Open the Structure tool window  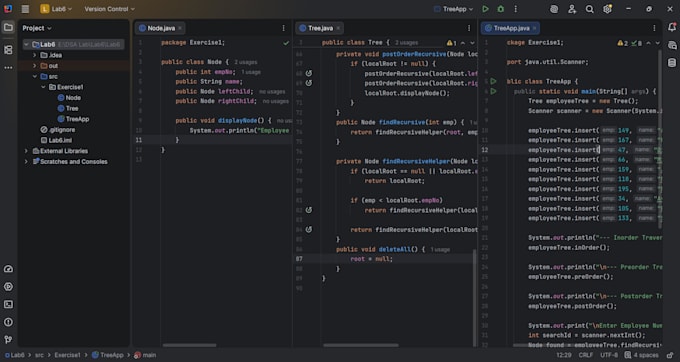pyautogui.click(x=8, y=50)
